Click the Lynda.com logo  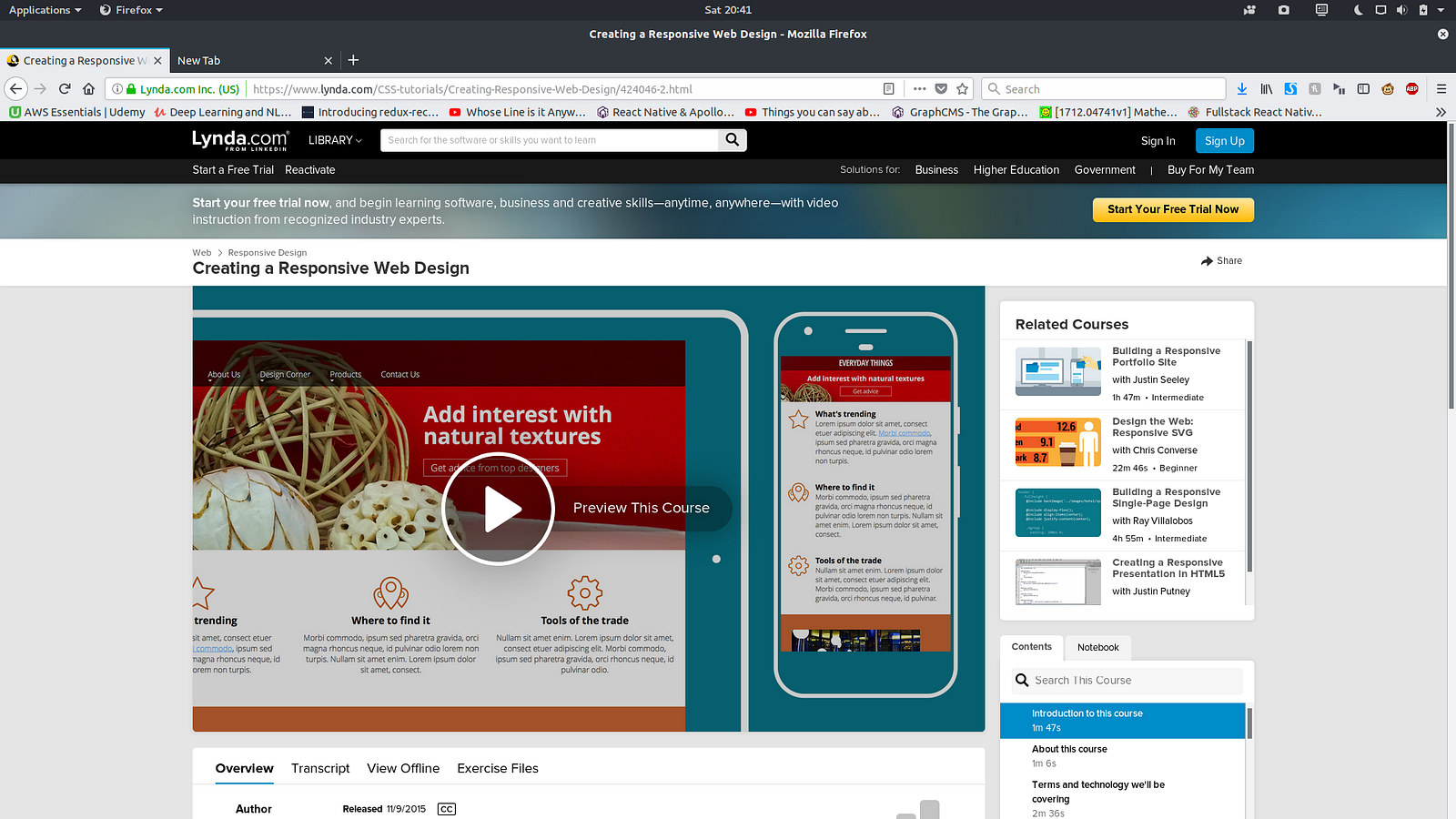click(240, 140)
